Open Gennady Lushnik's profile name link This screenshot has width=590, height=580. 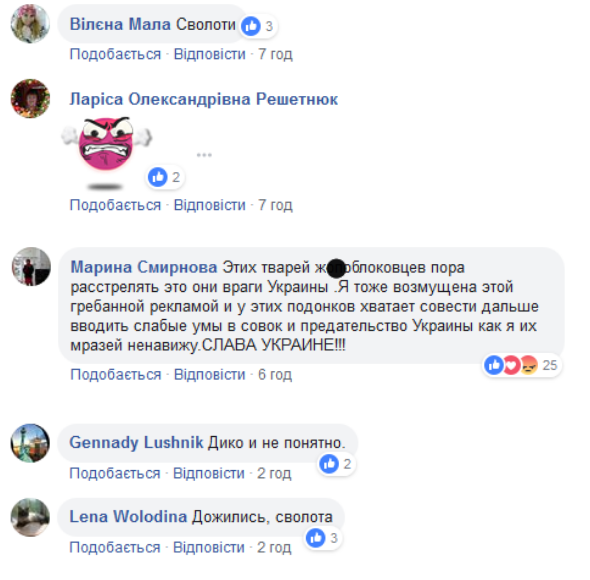(136, 442)
